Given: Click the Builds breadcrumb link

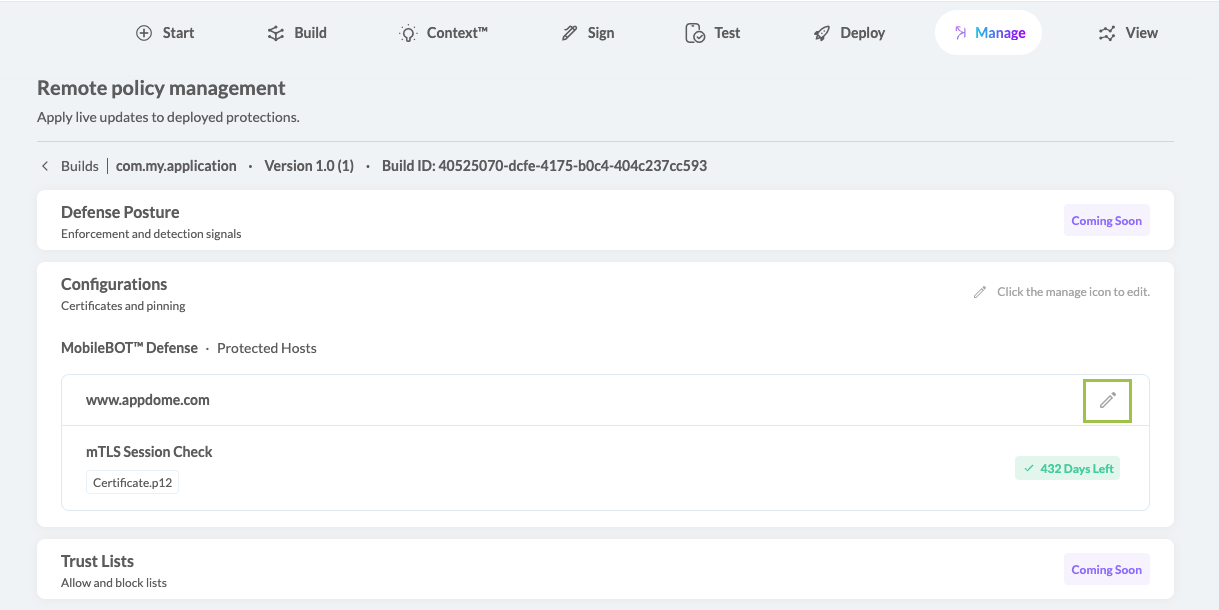Looking at the screenshot, I should tap(80, 166).
